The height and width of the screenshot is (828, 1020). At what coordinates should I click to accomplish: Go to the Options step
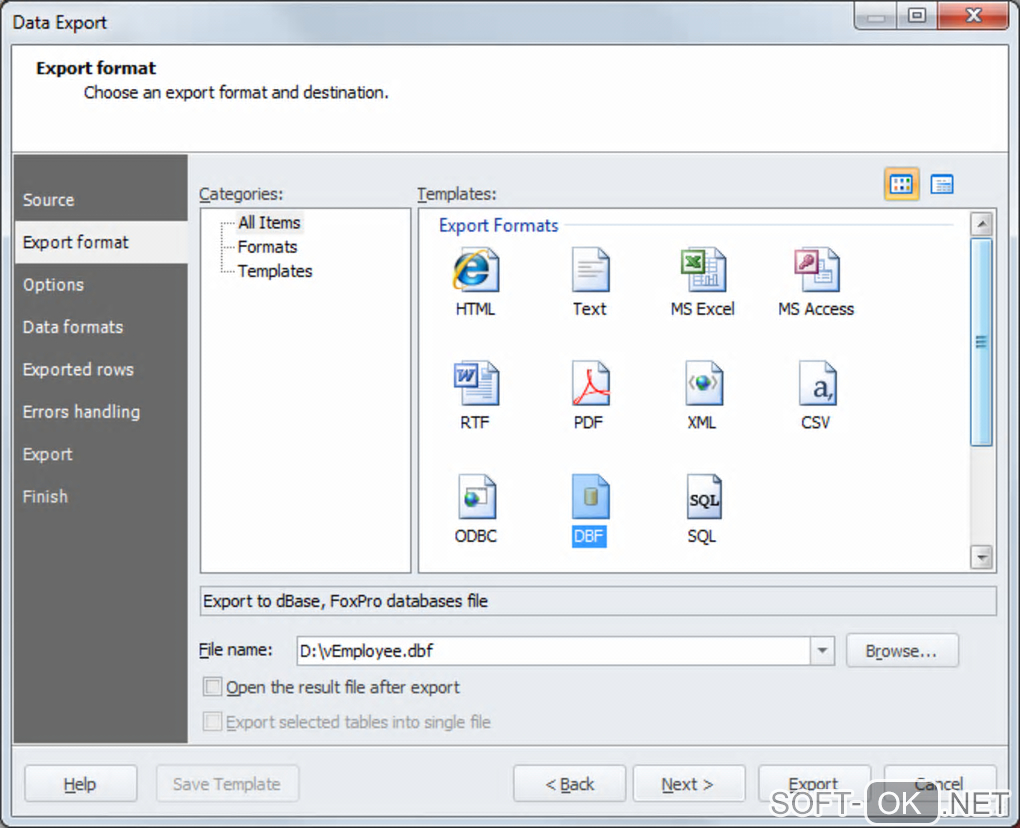click(100, 284)
